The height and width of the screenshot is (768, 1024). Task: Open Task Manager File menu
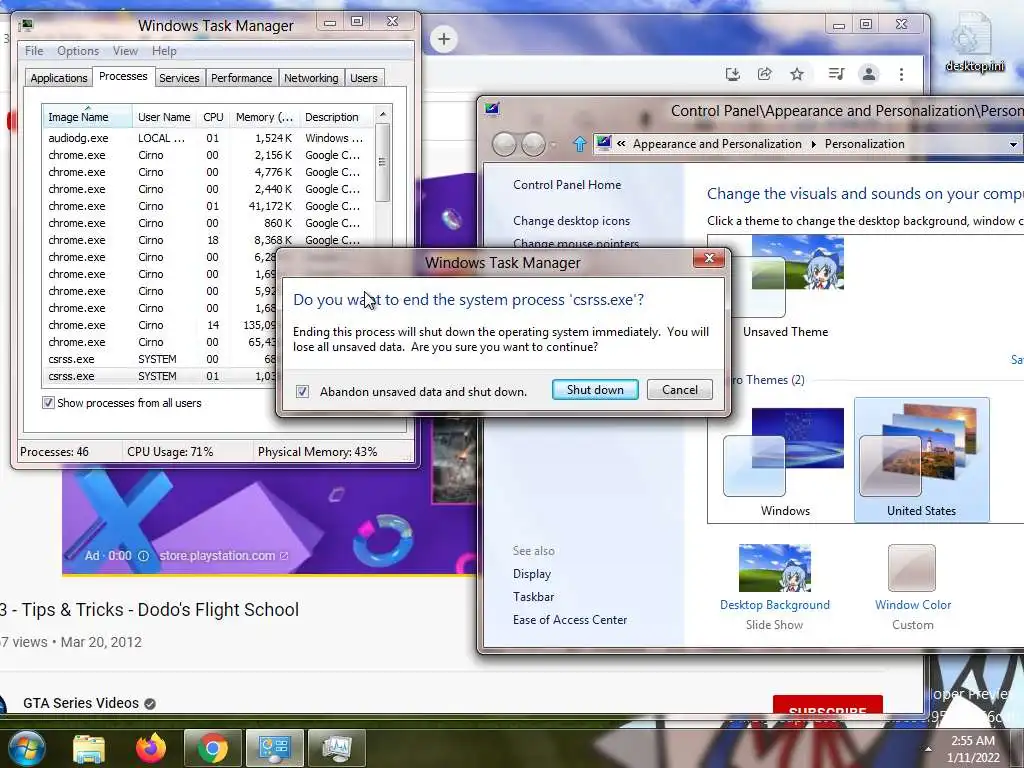click(34, 51)
